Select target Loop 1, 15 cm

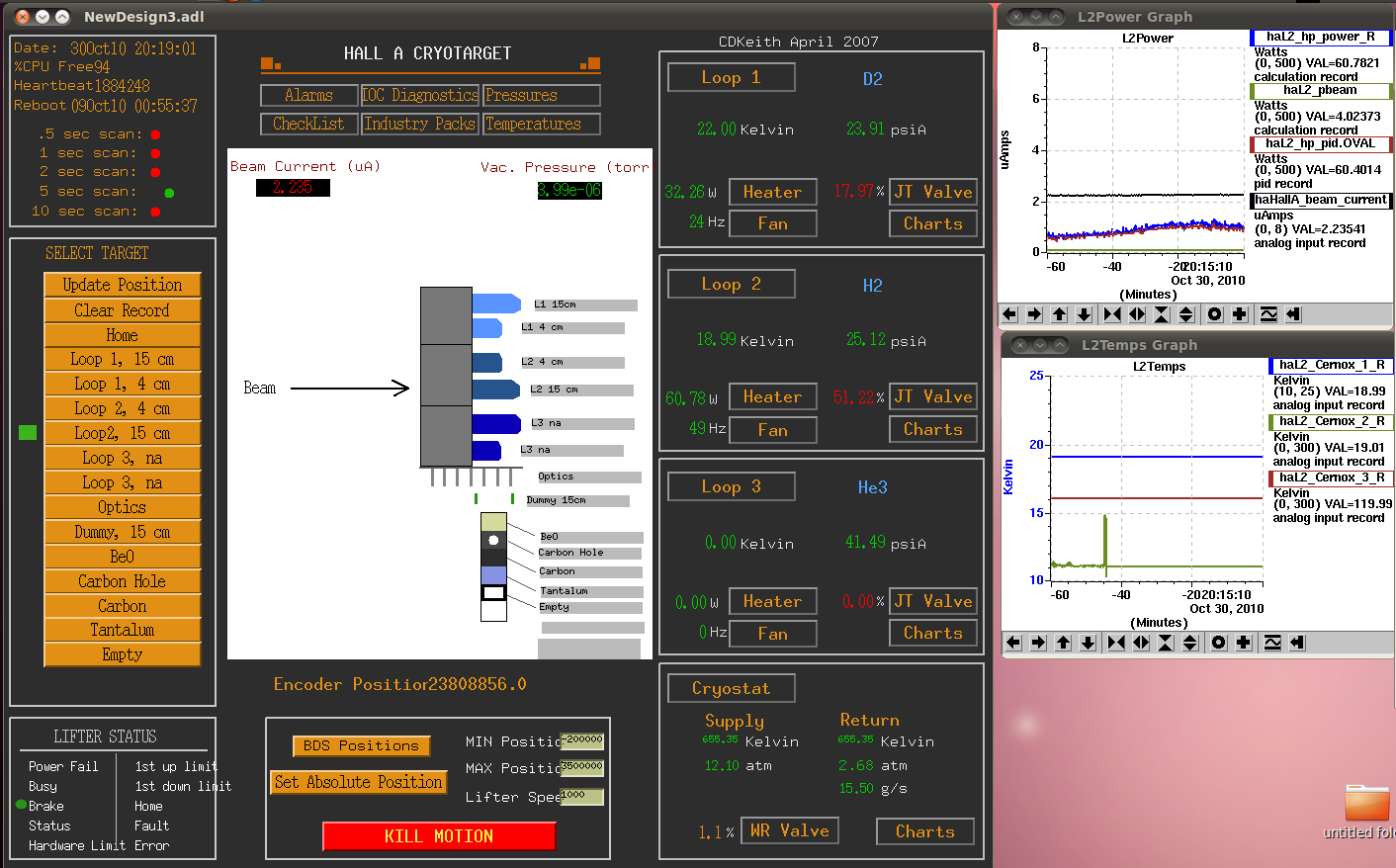(x=123, y=360)
